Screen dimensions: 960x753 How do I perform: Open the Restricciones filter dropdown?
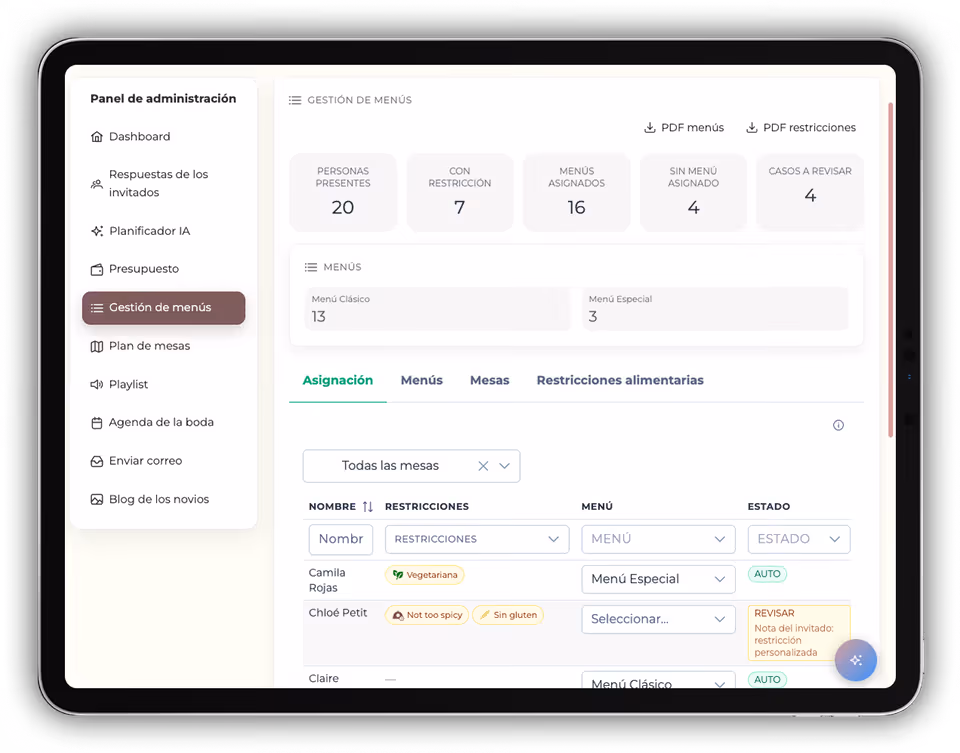476,539
